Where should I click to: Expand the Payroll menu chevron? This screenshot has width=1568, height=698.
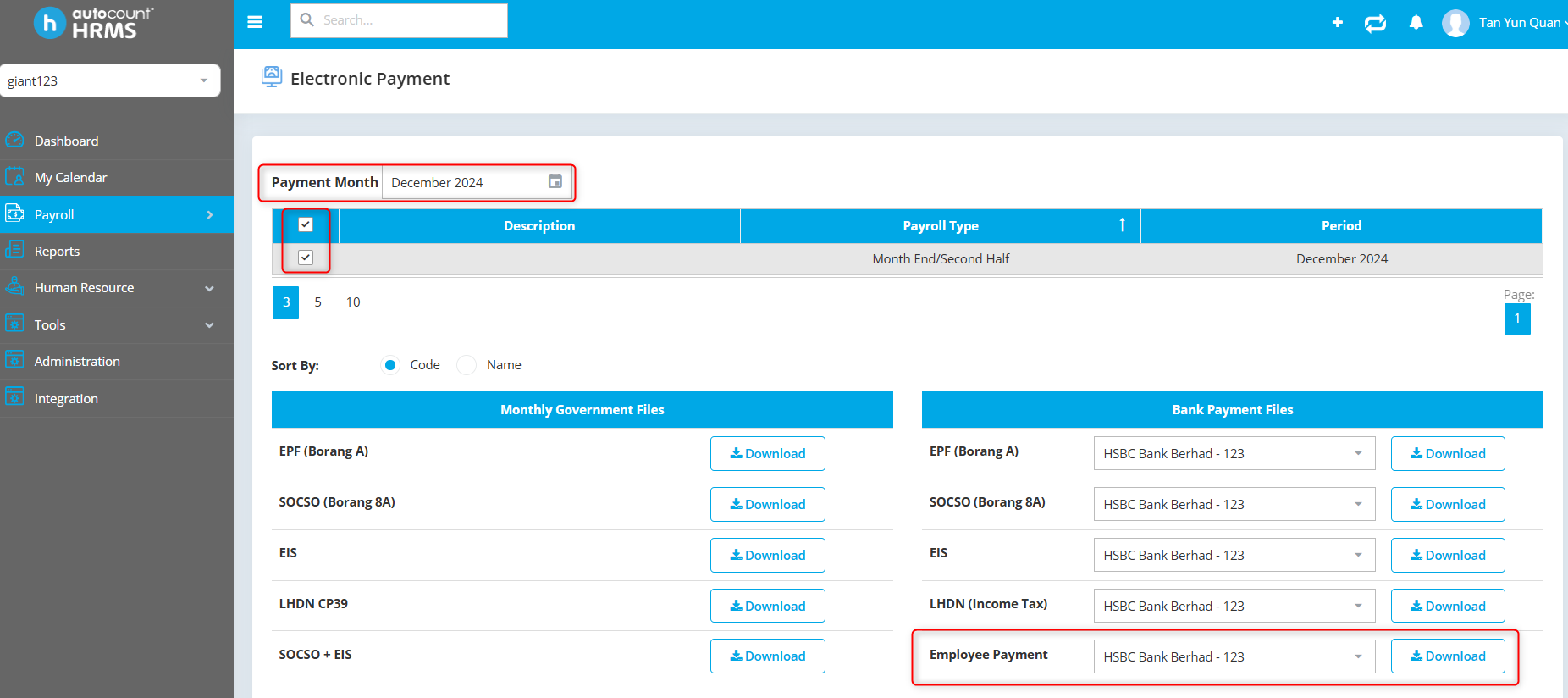click(x=210, y=215)
